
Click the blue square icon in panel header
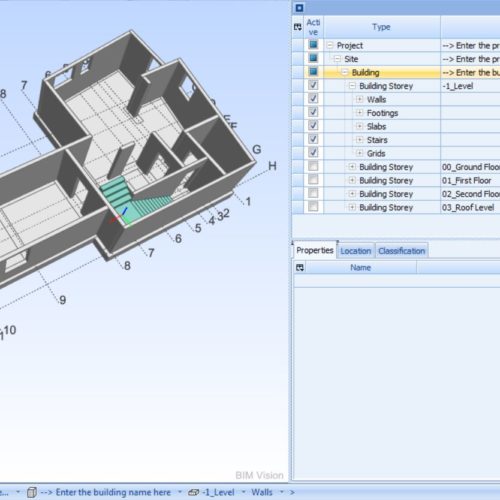tap(299, 8)
